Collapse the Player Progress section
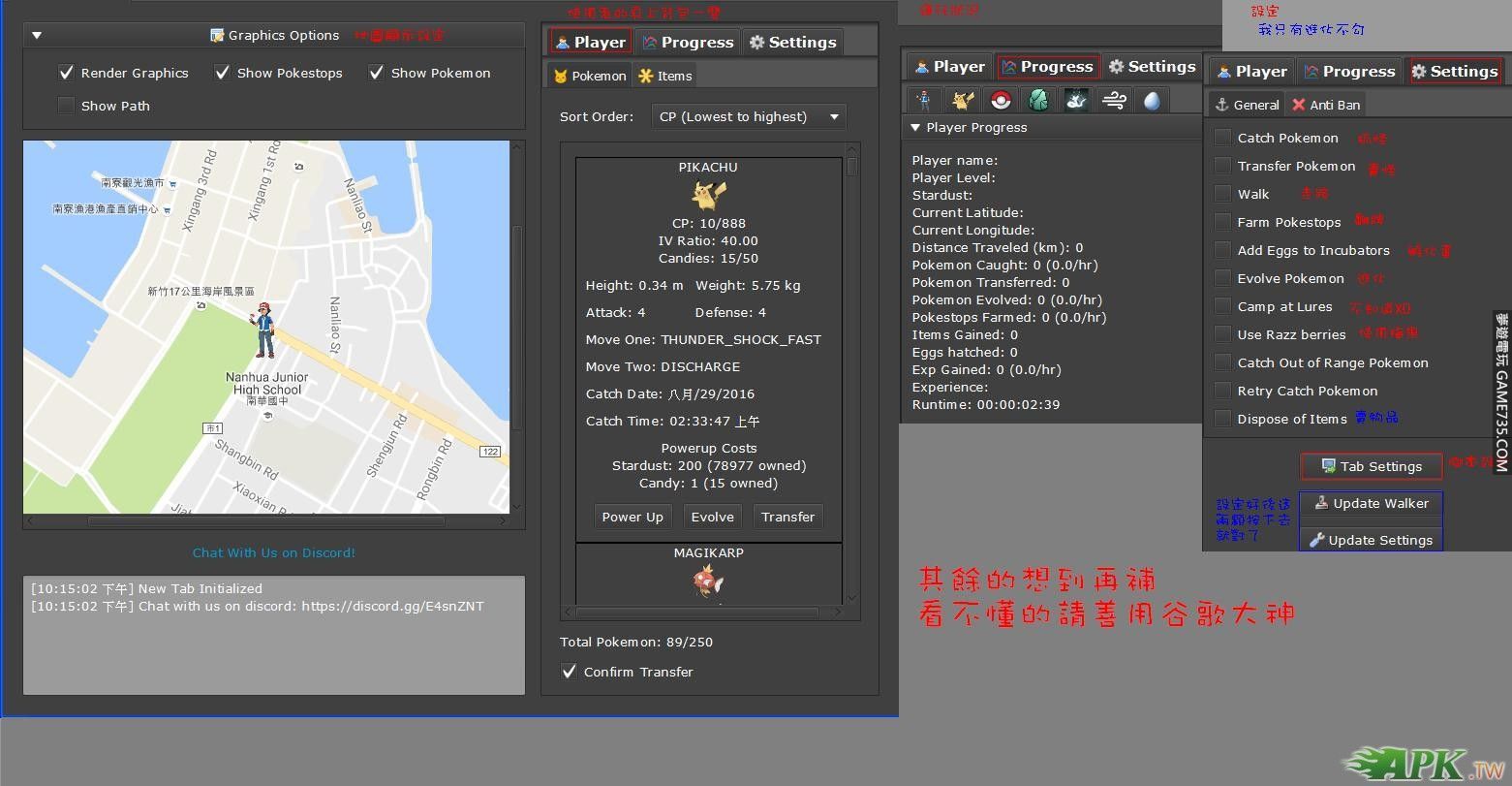This screenshot has height=786, width=1512. [915, 128]
